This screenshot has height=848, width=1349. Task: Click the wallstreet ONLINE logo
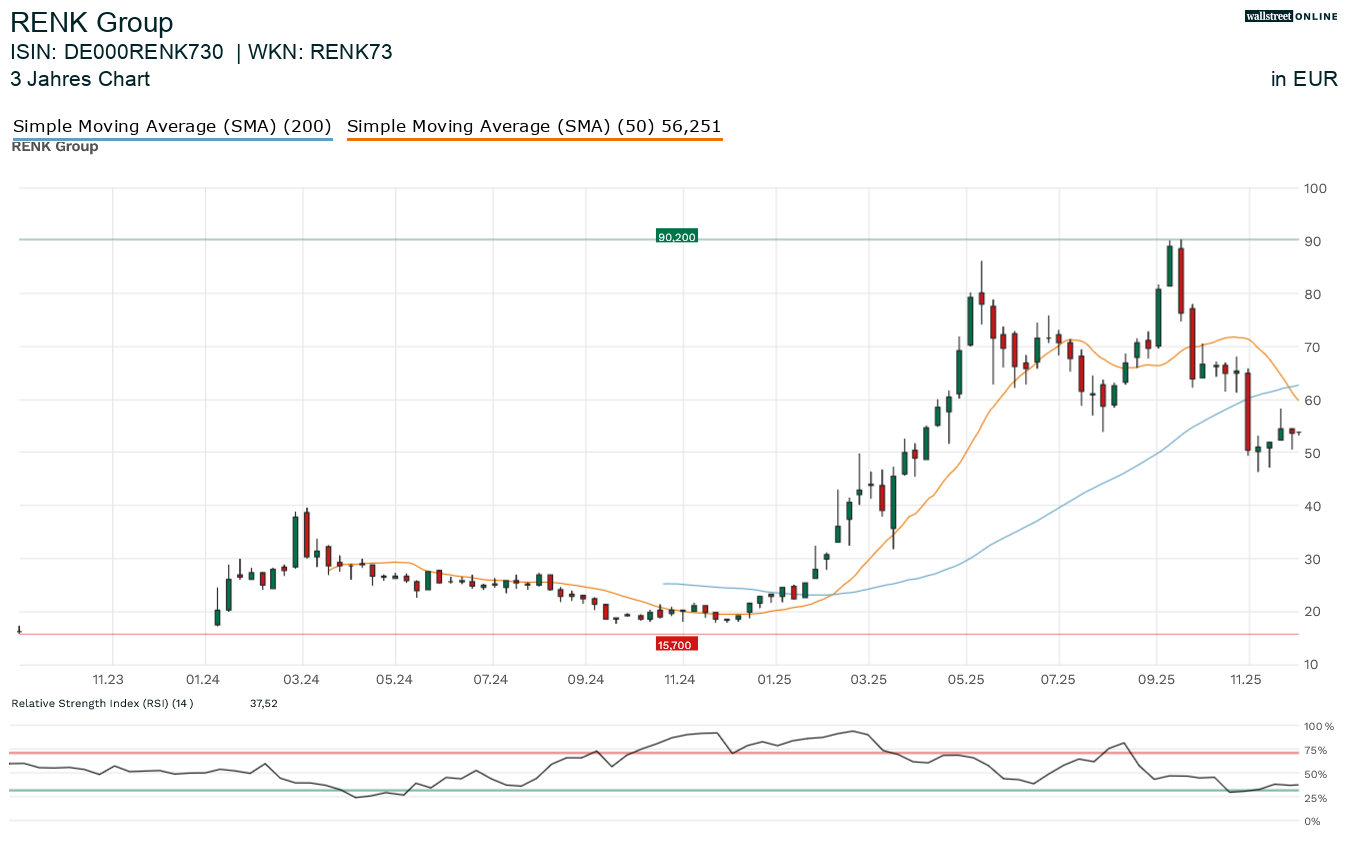(x=1290, y=16)
